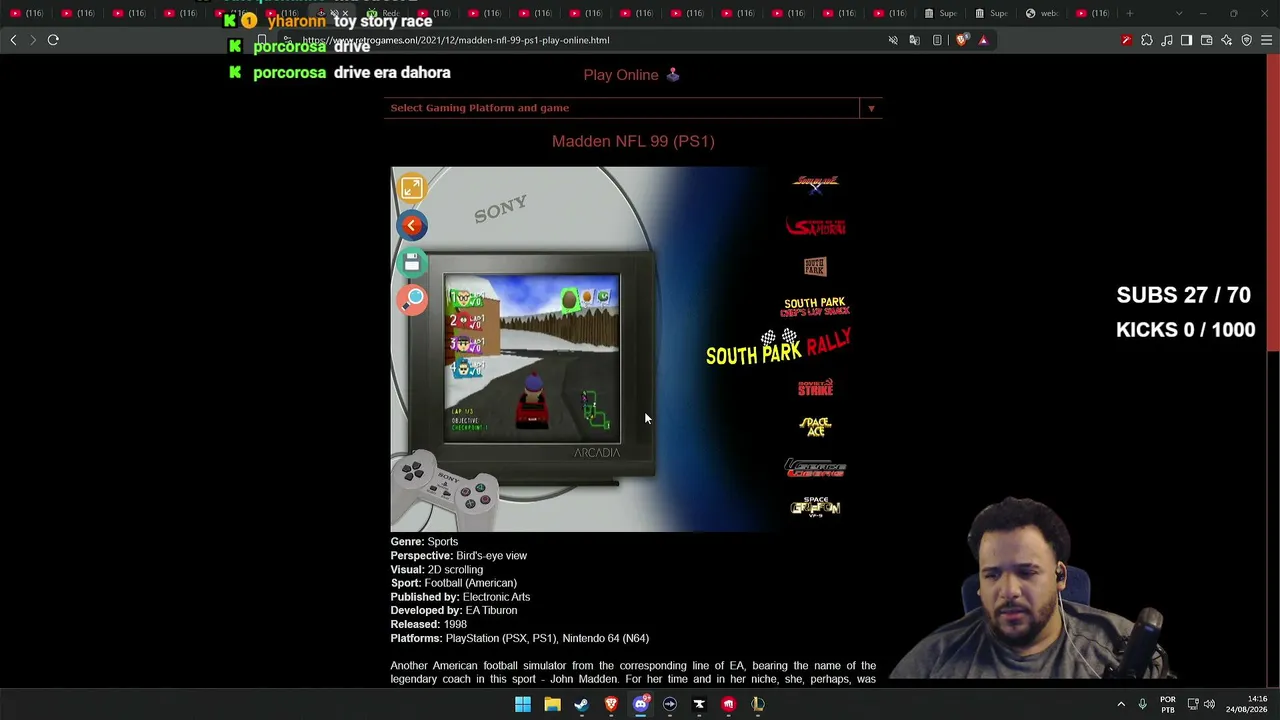Click 'Bird's-eye view' perspective text
This screenshot has height=720, width=1280.
(x=491, y=556)
